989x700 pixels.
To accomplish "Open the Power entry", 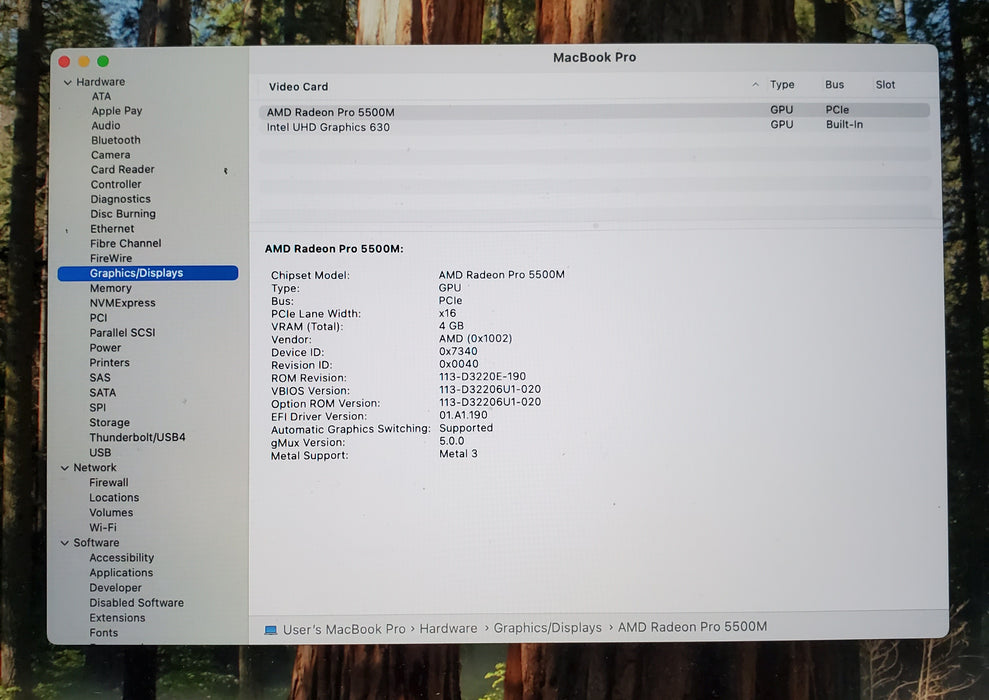I will coord(105,348).
